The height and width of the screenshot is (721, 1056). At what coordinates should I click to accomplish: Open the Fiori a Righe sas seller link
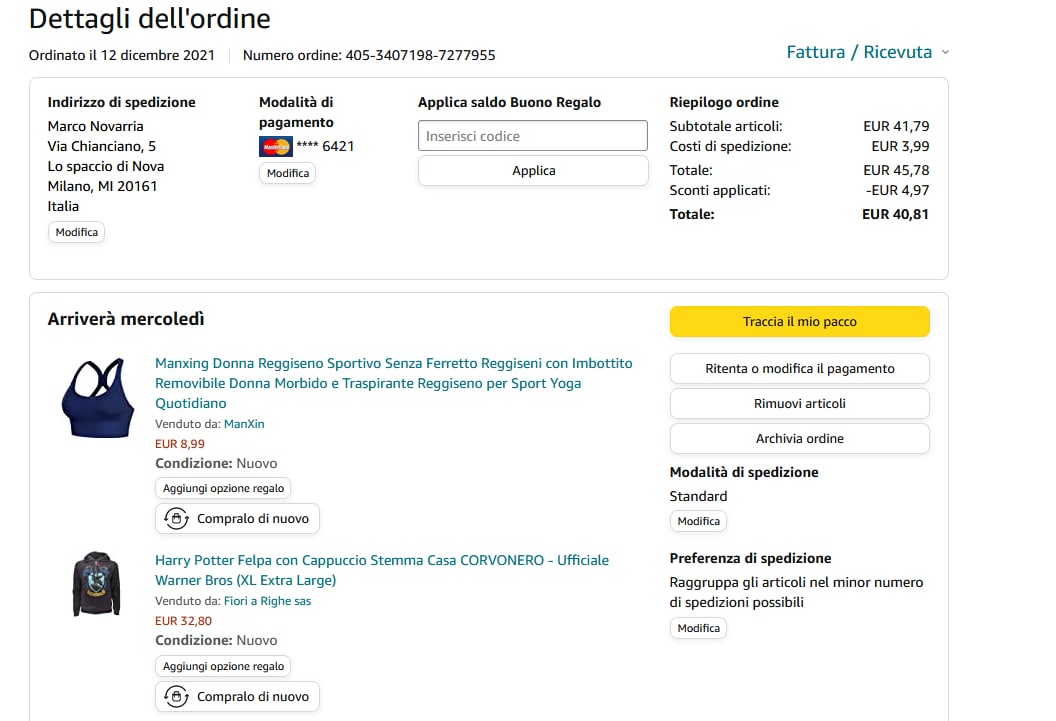[267, 601]
